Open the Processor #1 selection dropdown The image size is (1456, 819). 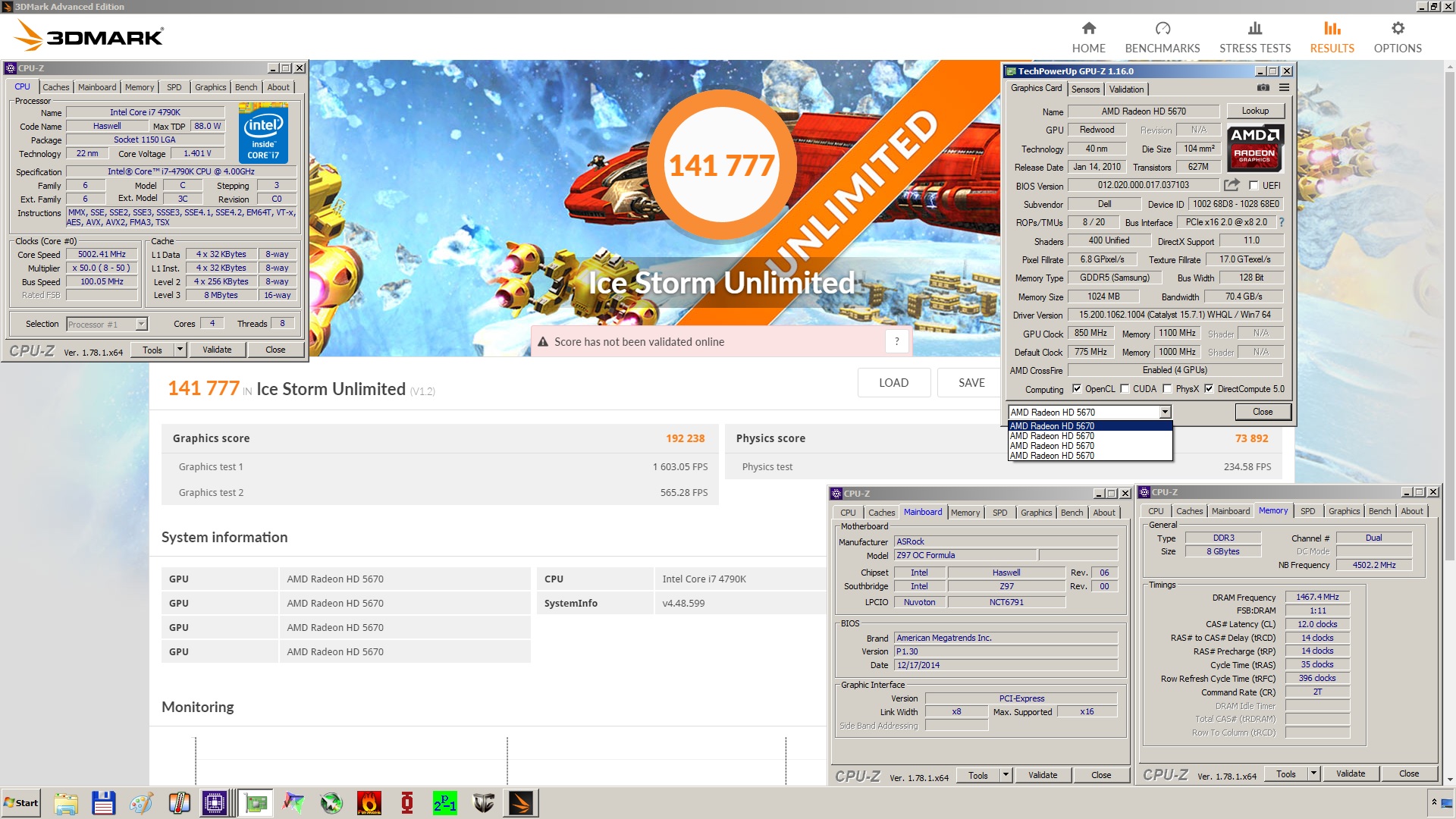pyautogui.click(x=141, y=324)
